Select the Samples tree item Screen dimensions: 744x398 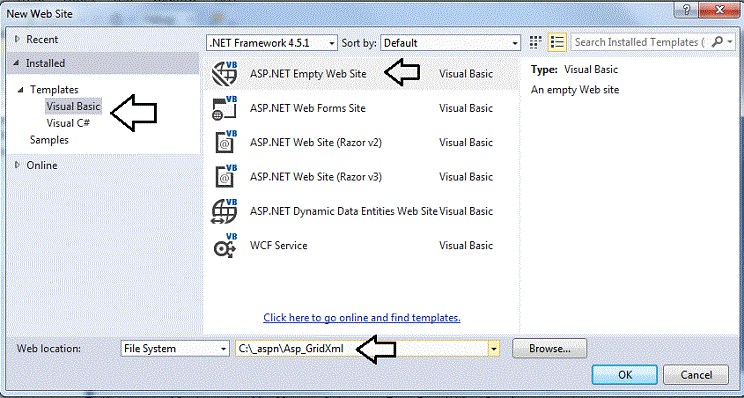pyautogui.click(x=49, y=140)
